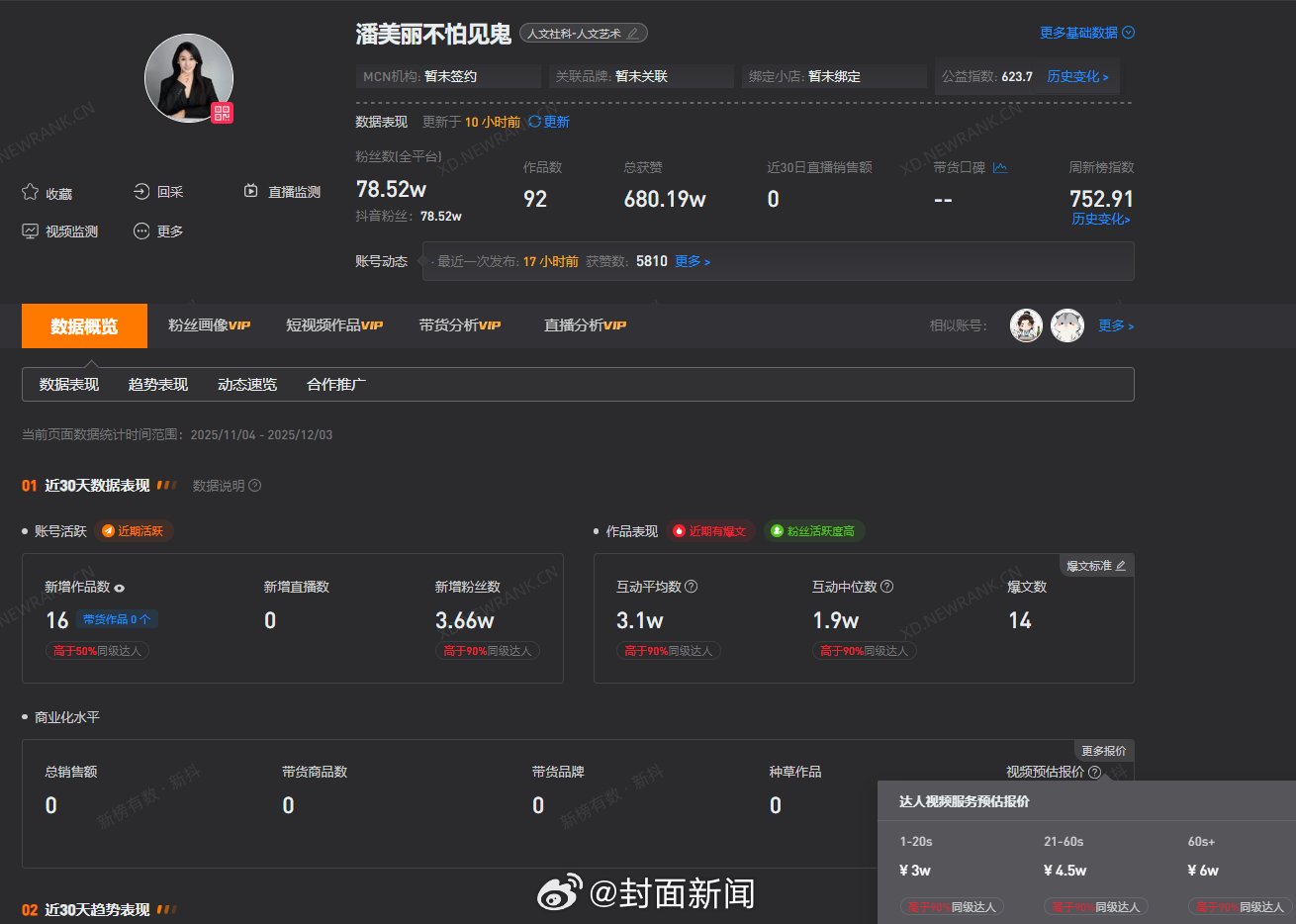Open 视频监测 video monitoring icon
The image size is (1296, 924).
pos(31,231)
